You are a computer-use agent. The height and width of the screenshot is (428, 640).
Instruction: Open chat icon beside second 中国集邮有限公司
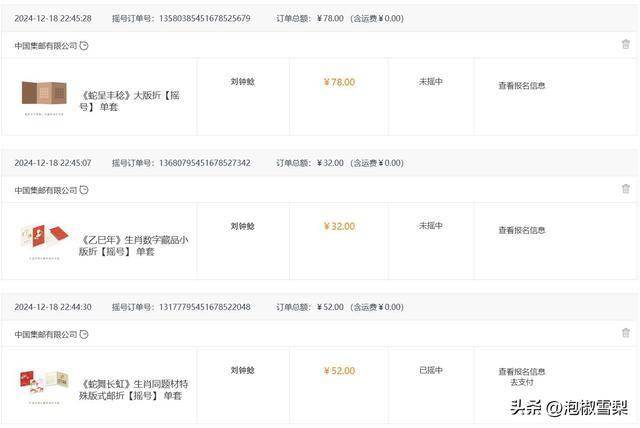84,190
